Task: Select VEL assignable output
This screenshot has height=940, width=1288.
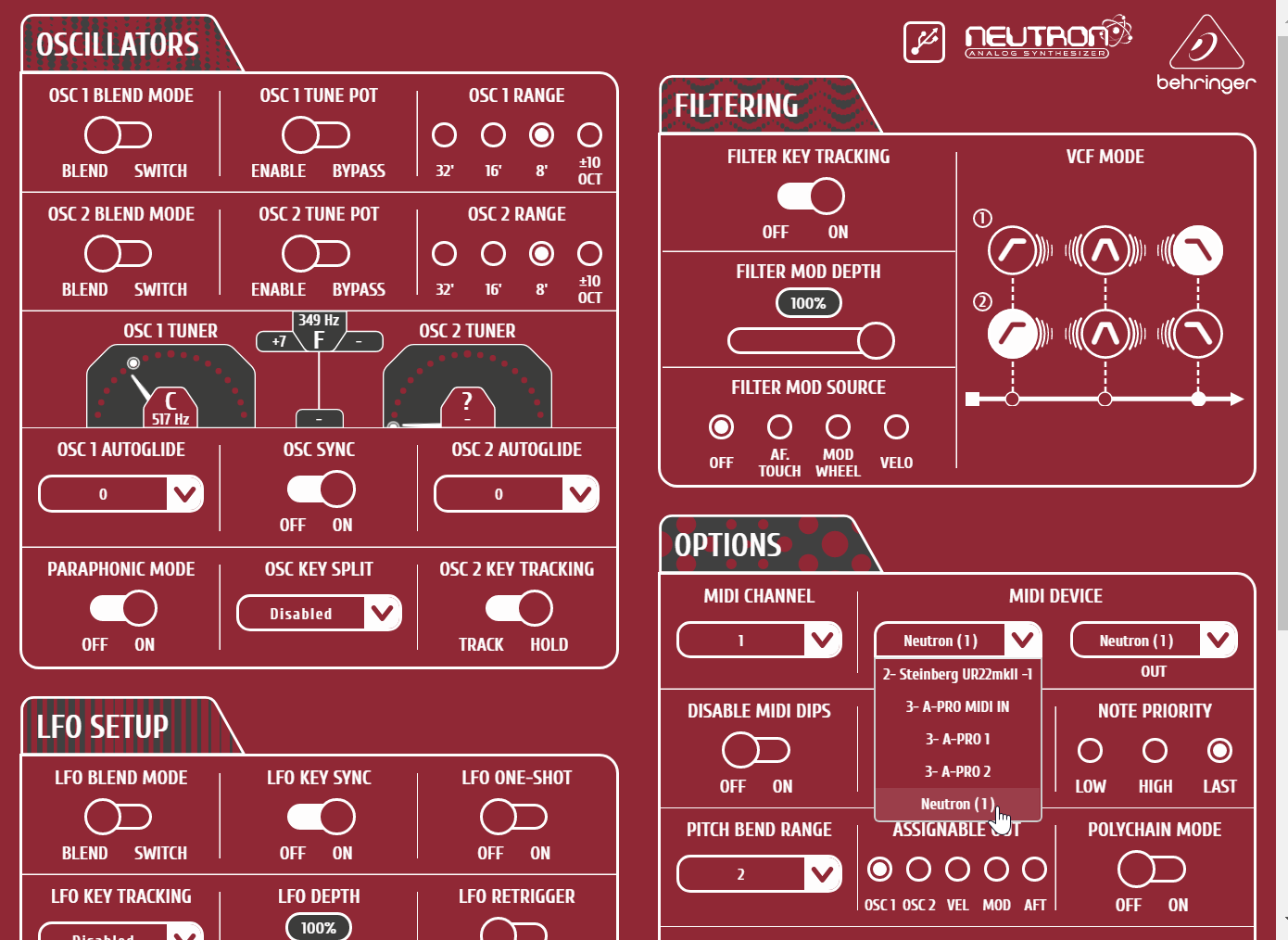Action: [x=957, y=870]
